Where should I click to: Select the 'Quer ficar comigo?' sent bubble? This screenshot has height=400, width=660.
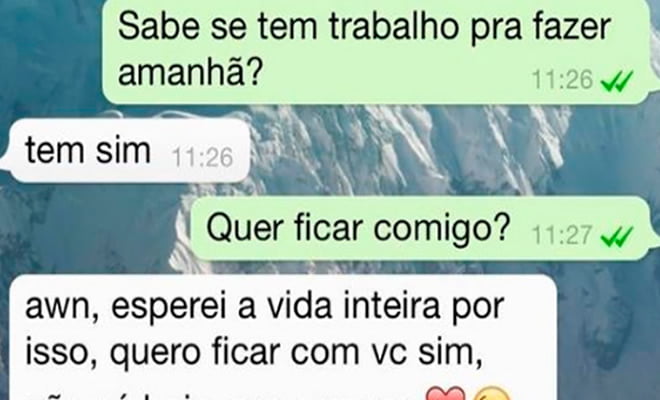[422, 228]
